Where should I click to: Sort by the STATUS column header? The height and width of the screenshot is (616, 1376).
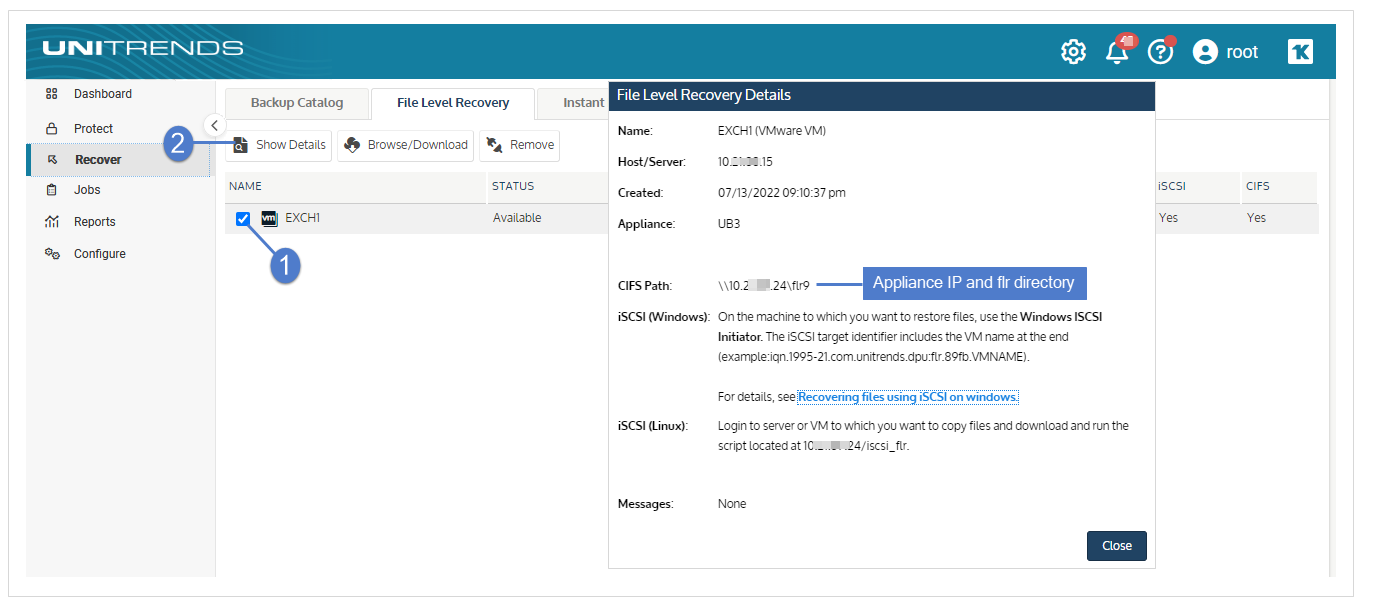pyautogui.click(x=513, y=186)
